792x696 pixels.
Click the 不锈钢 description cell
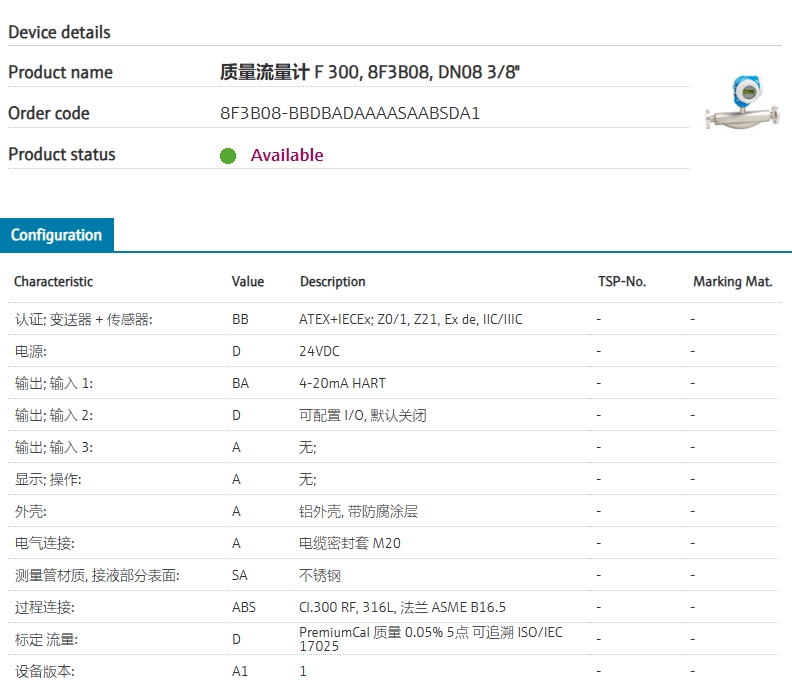(x=320, y=575)
